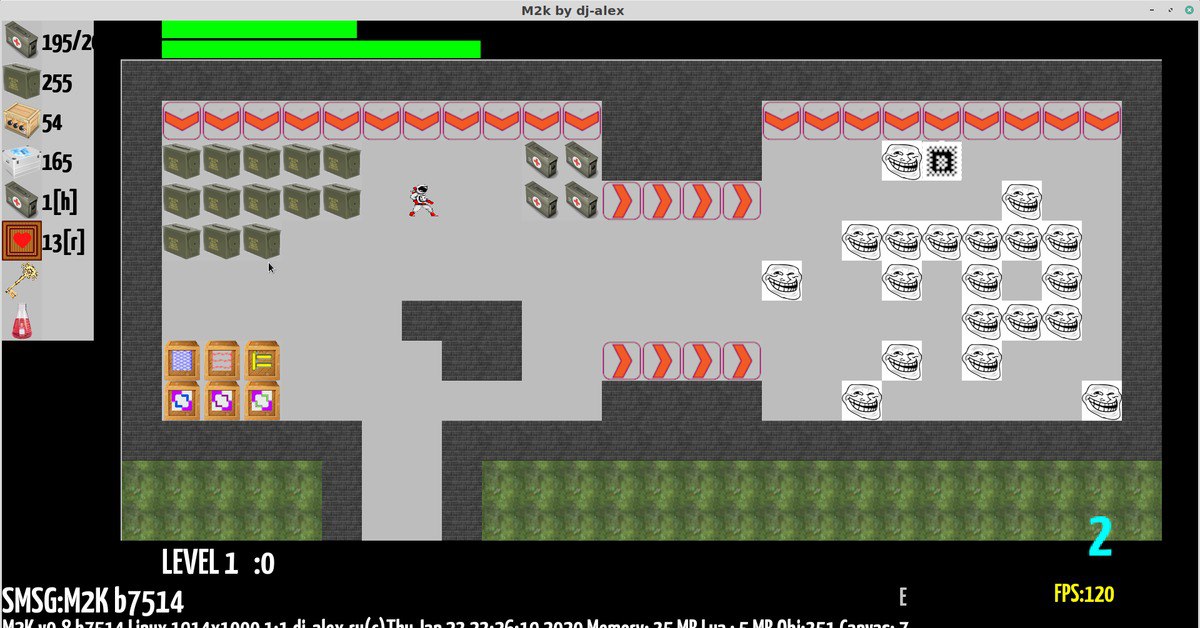This screenshot has height=628, width=1200.
Task: Grab the bottom-right medkit box in the group of four
Action: coord(582,200)
